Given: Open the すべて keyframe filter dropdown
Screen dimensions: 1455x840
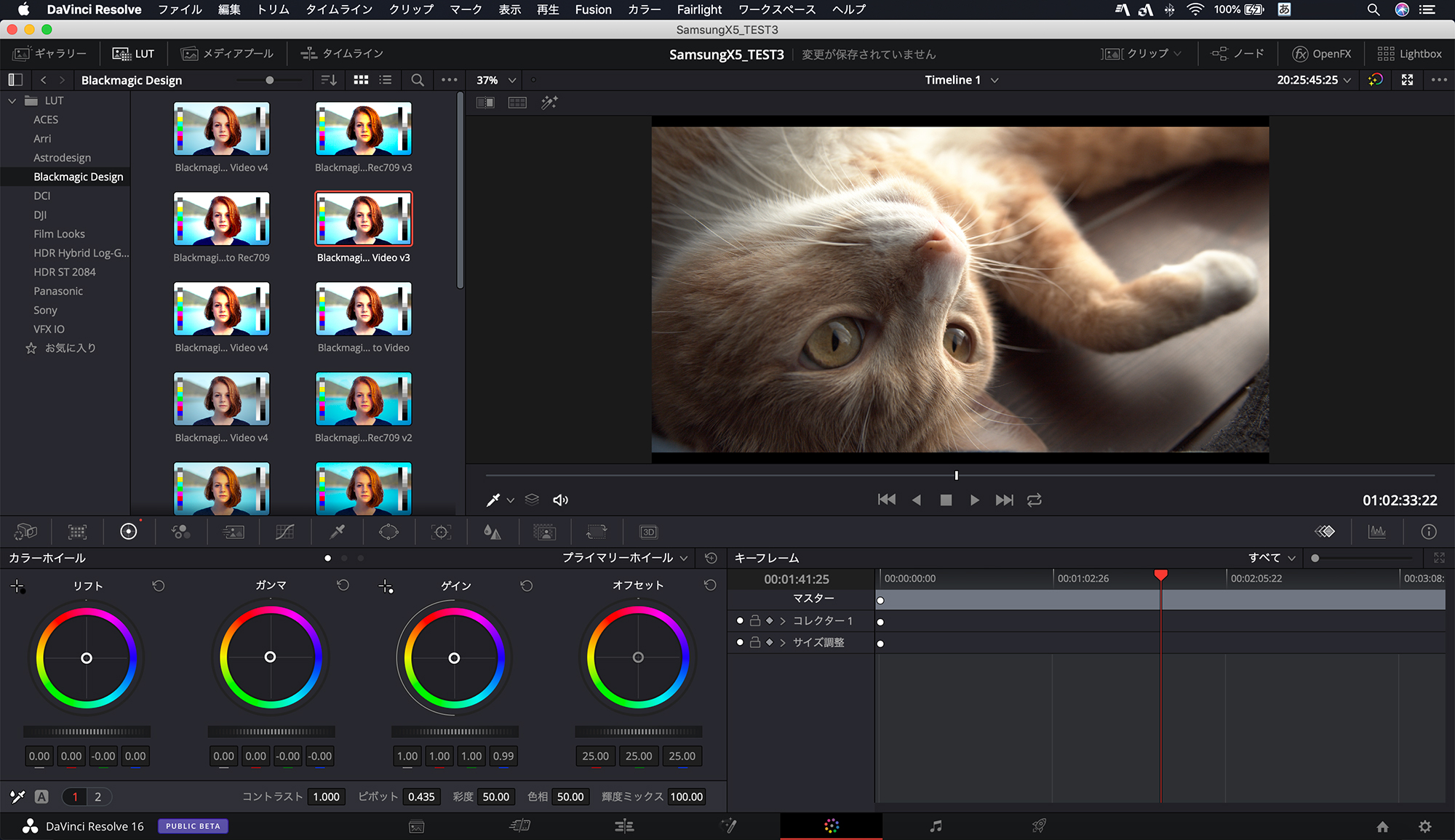Looking at the screenshot, I should [x=1270, y=558].
